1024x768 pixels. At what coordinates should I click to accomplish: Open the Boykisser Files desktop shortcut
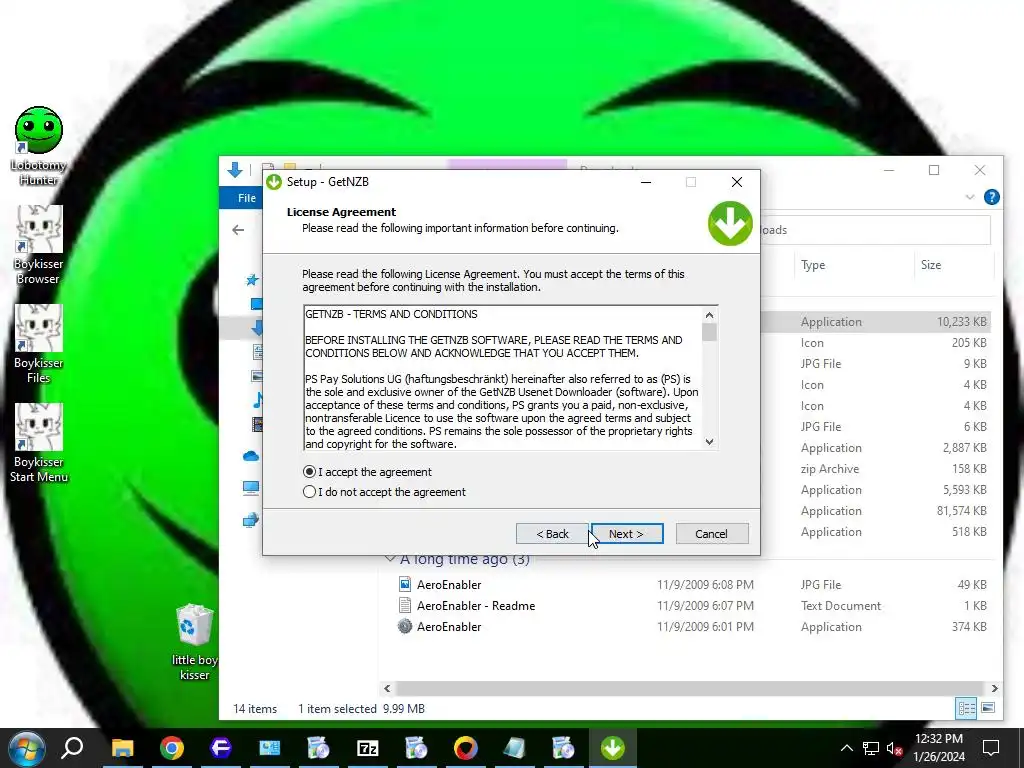pos(39,344)
